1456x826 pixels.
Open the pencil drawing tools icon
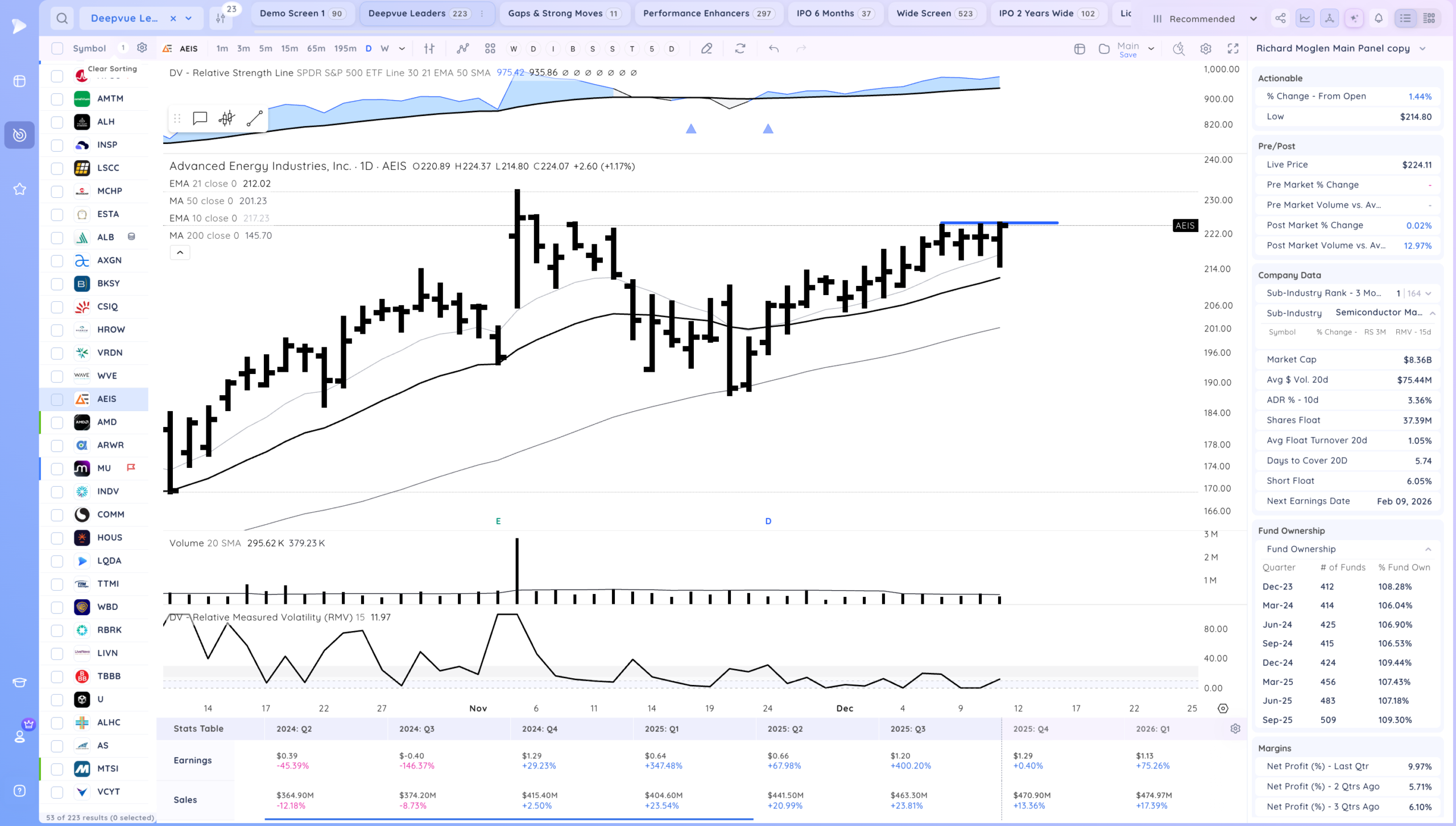click(x=706, y=49)
